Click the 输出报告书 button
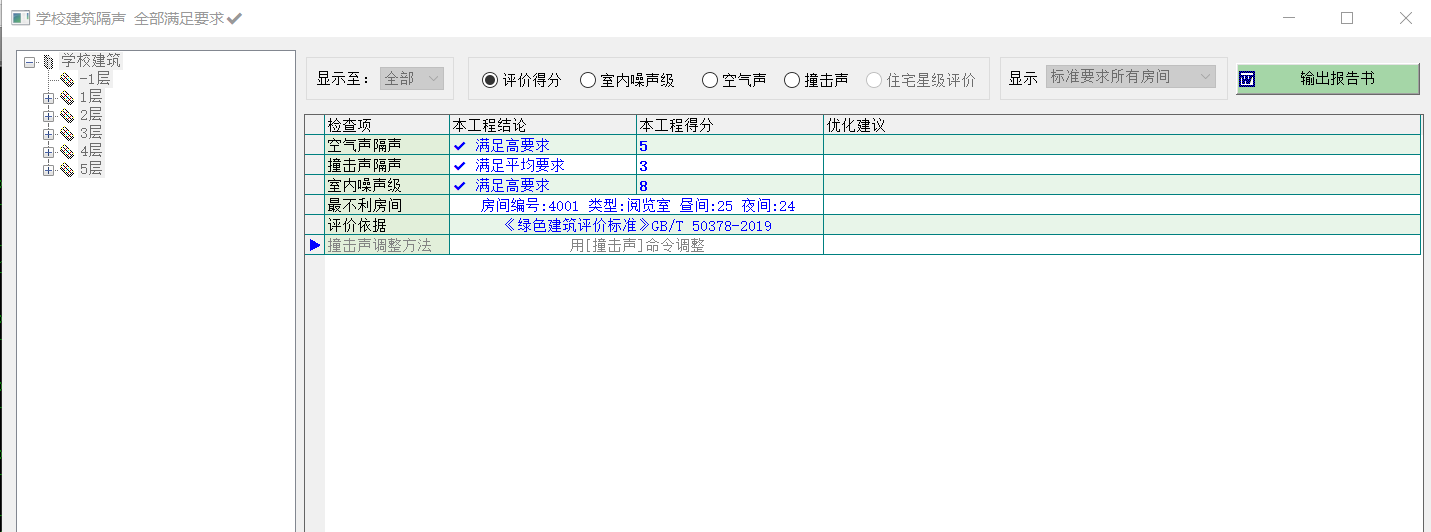This screenshot has height=532, width=1431. coord(1327,79)
